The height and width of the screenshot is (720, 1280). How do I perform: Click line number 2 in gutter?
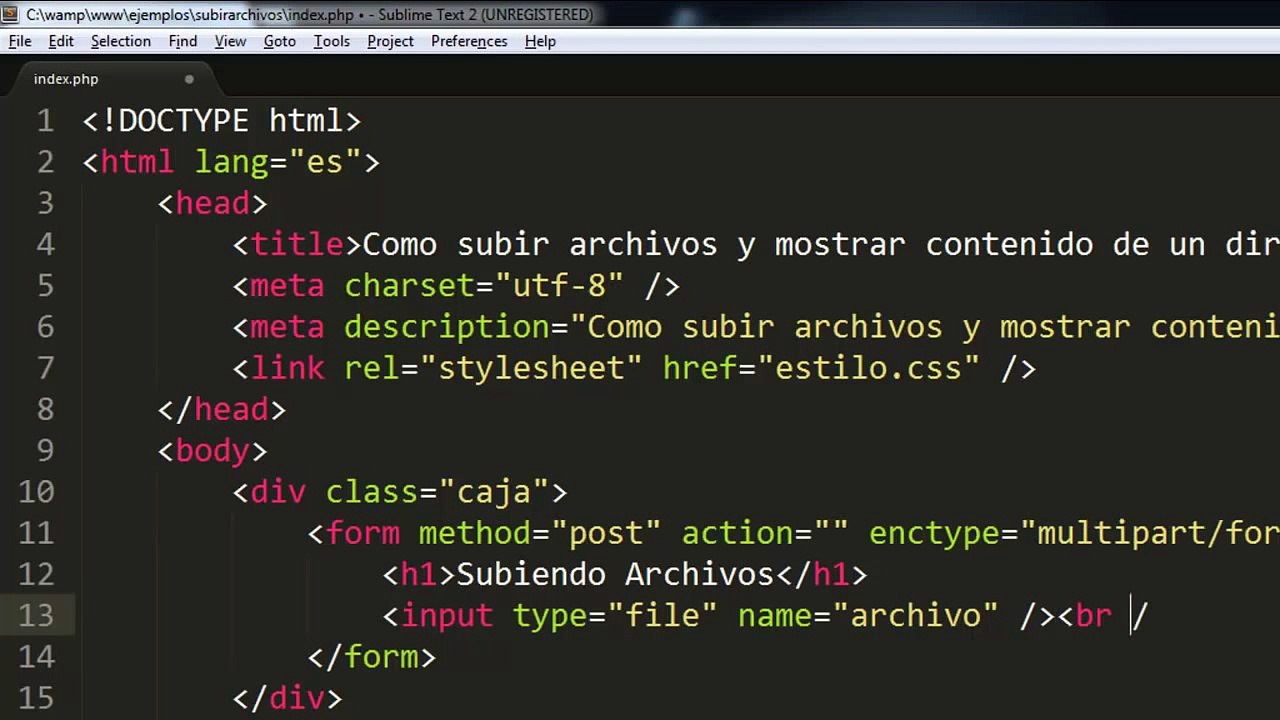click(x=46, y=162)
